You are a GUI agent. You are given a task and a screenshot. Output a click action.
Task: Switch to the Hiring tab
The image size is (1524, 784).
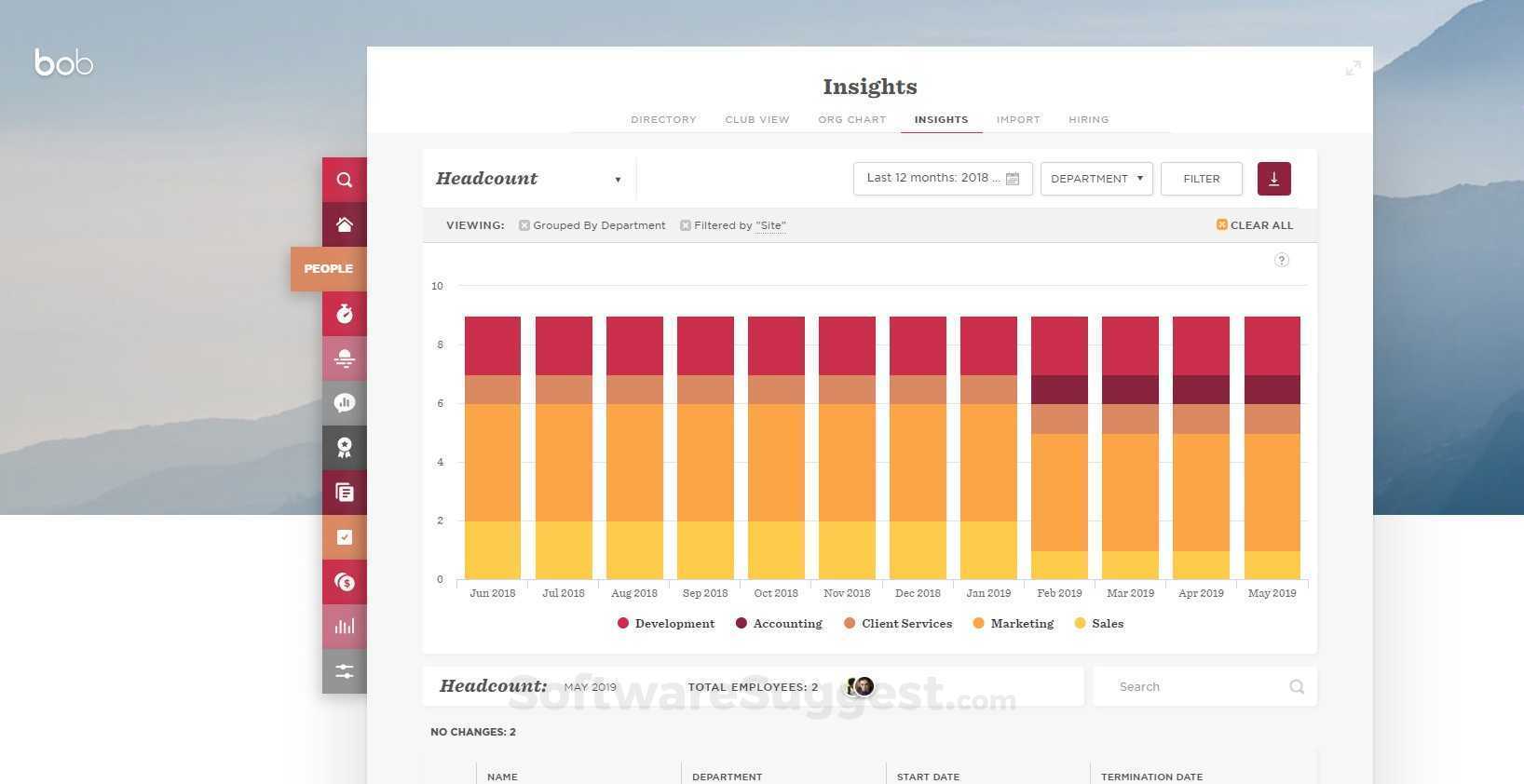[x=1089, y=119]
